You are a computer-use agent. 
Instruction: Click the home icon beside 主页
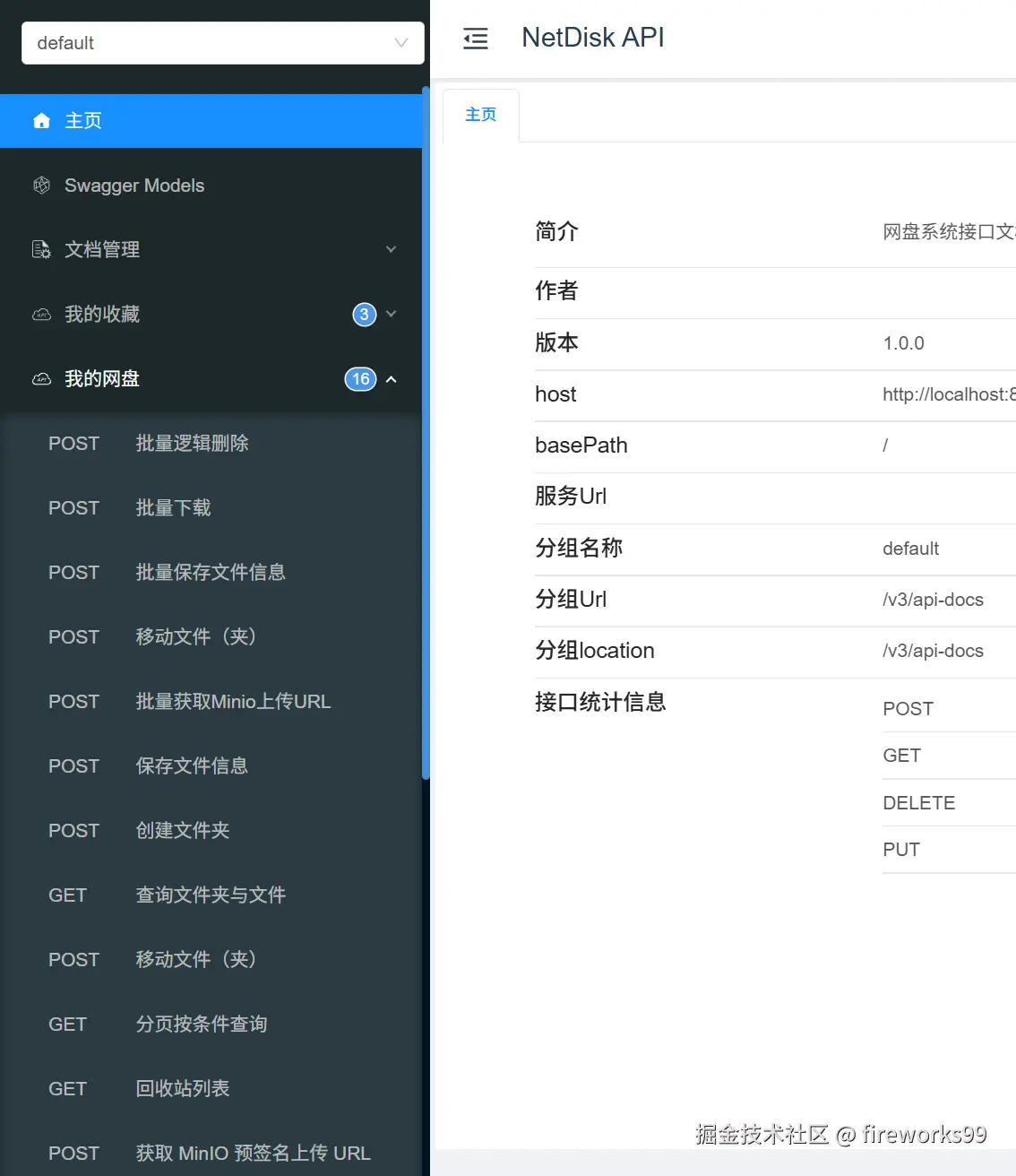coord(41,121)
